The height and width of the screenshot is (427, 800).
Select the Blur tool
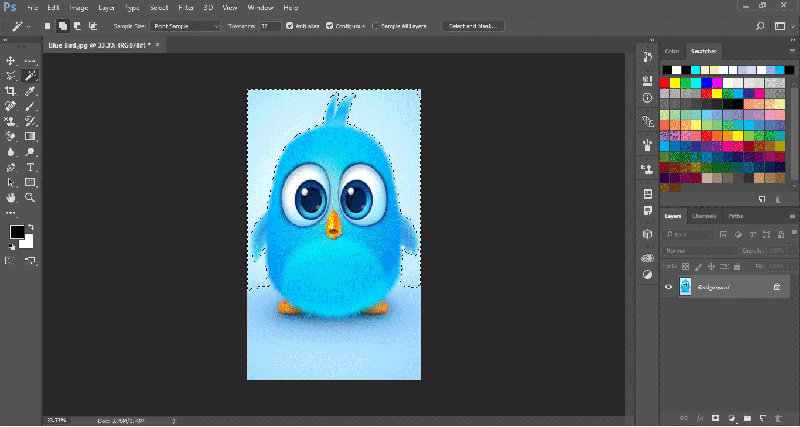click(10, 152)
